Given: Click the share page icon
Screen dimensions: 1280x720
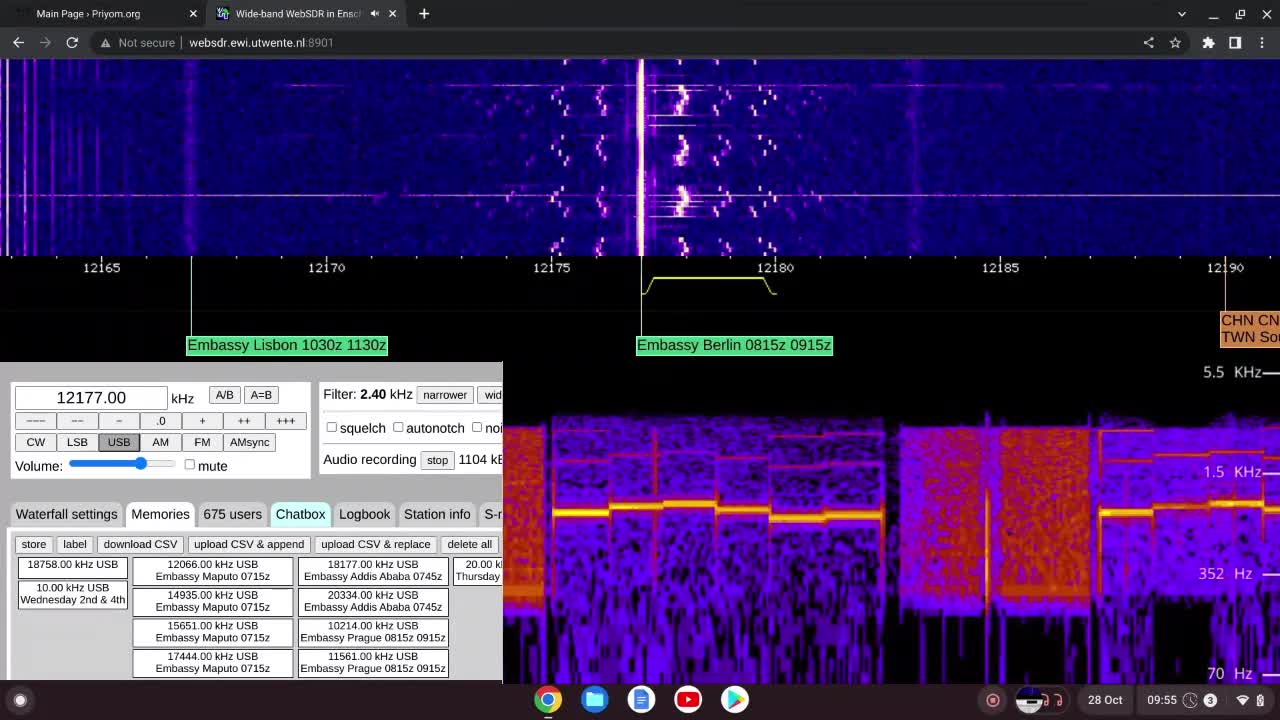Looking at the screenshot, I should click(1148, 42).
